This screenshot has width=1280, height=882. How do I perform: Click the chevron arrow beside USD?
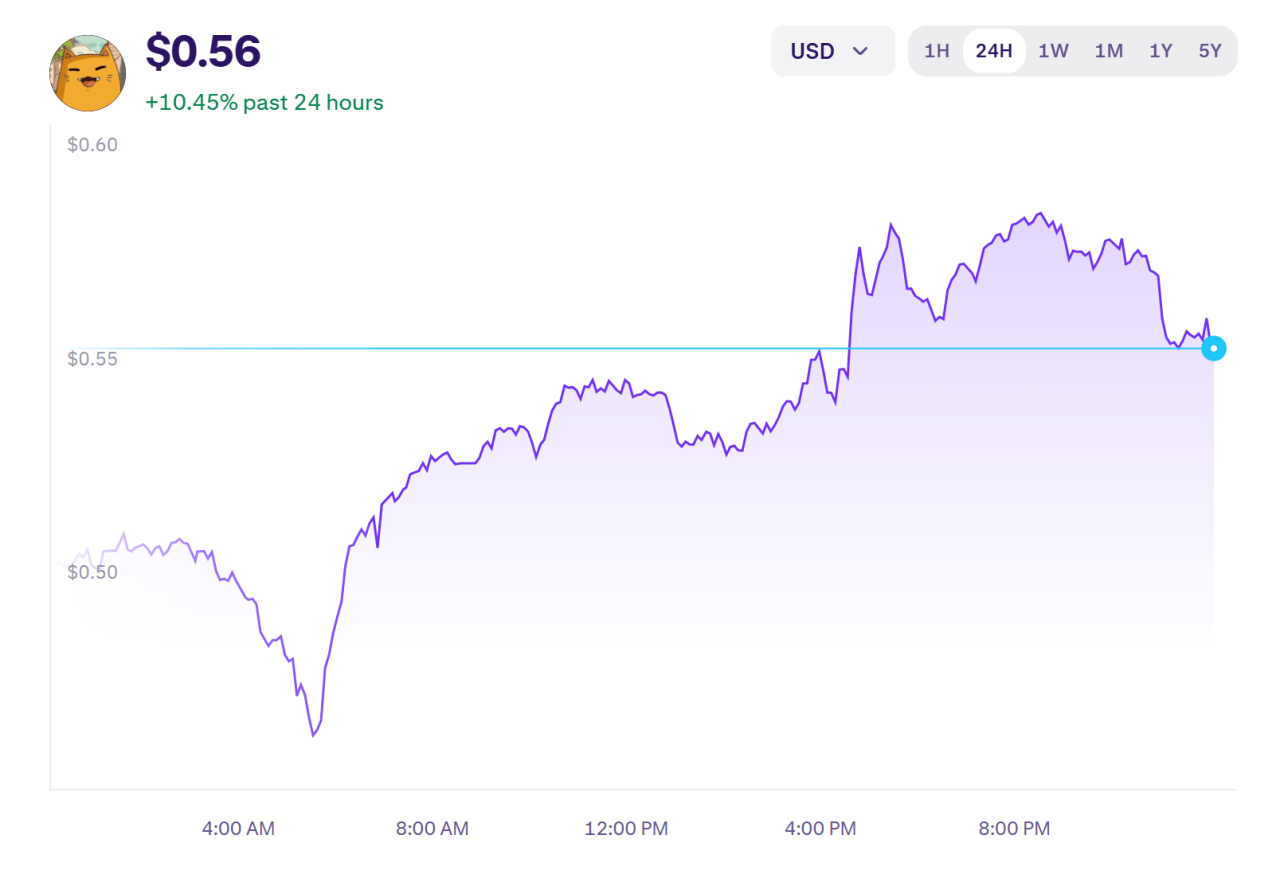[860, 51]
